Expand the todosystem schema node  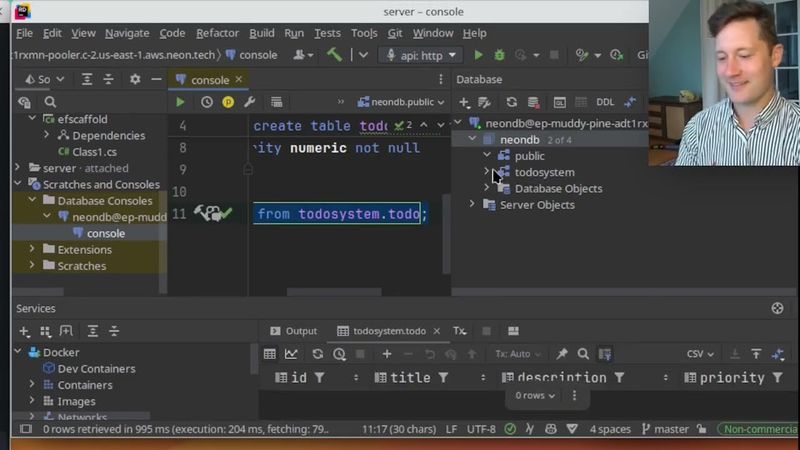[x=487, y=172]
